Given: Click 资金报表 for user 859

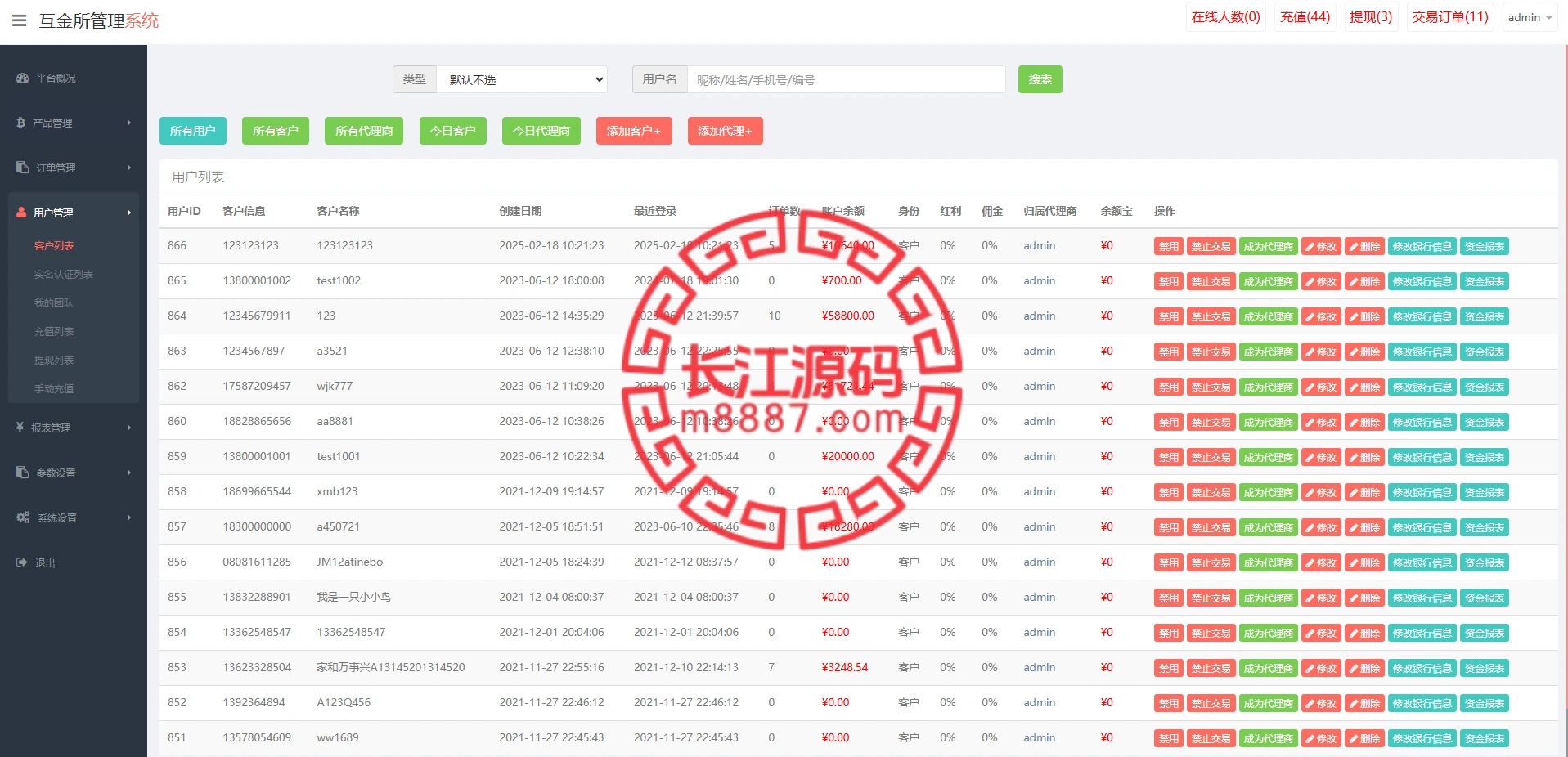Looking at the screenshot, I should (1485, 457).
